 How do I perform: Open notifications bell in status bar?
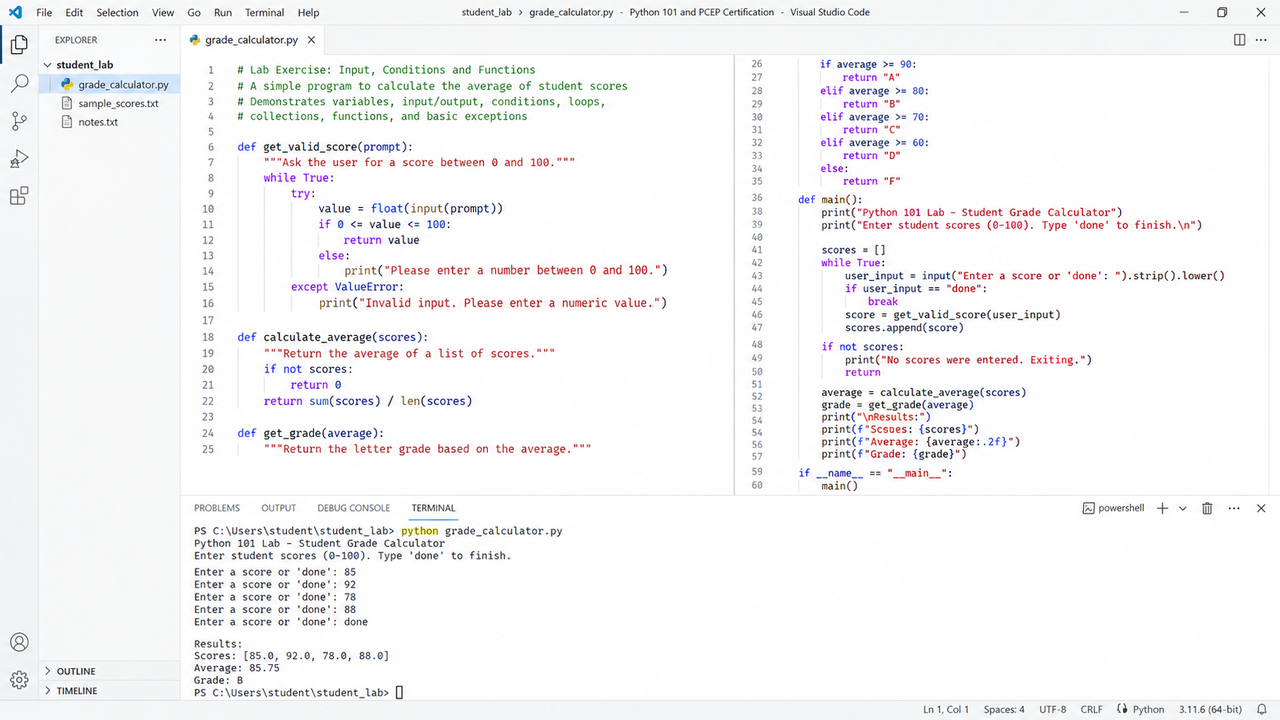(1262, 709)
